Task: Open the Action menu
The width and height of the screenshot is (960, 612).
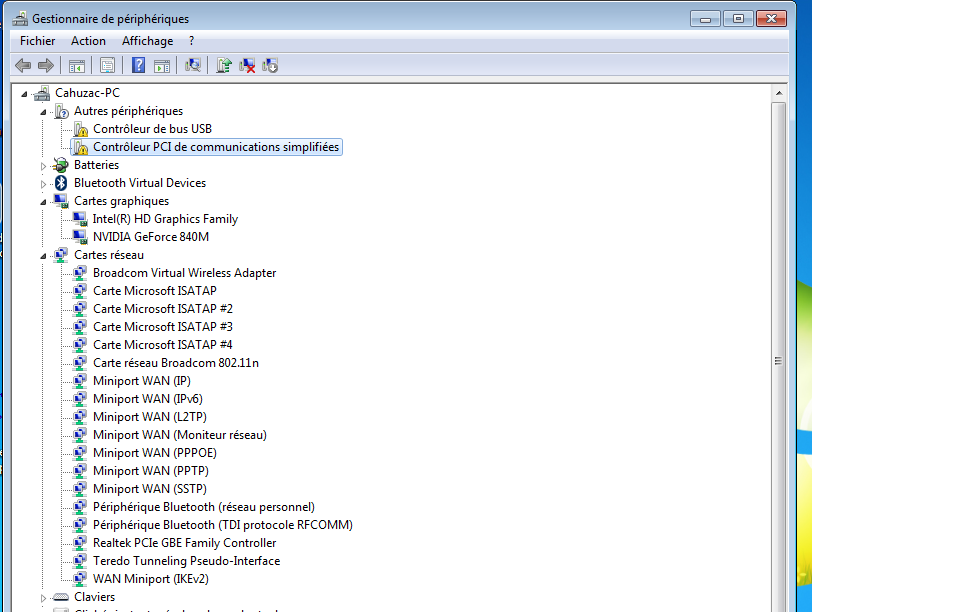Action: (x=88, y=41)
